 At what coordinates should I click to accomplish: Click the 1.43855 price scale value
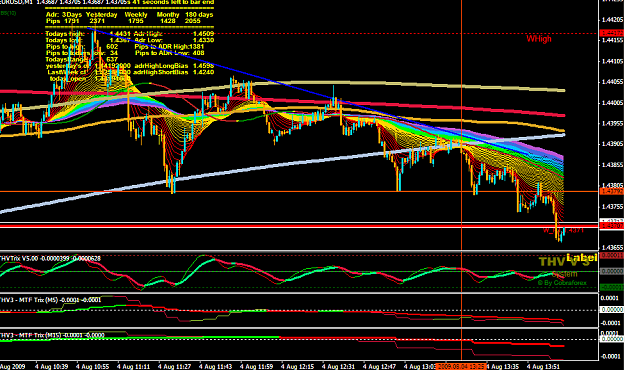click(x=613, y=165)
